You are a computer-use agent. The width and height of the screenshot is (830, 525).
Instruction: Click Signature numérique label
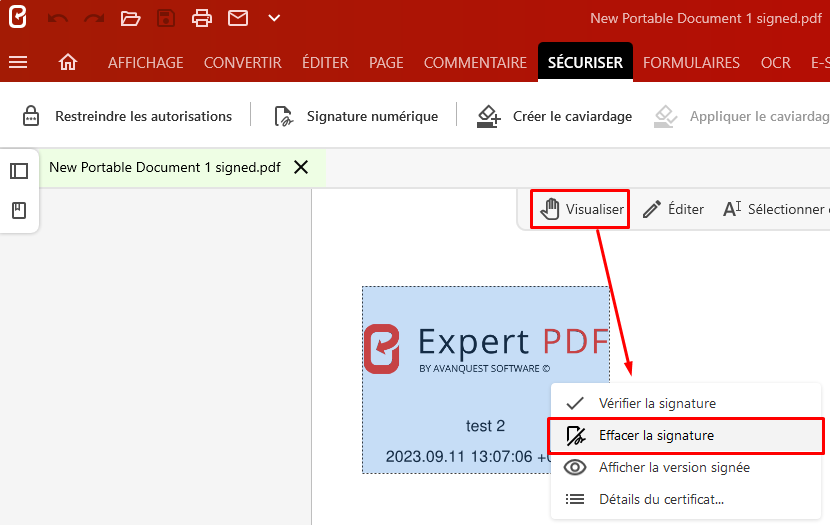(x=372, y=116)
